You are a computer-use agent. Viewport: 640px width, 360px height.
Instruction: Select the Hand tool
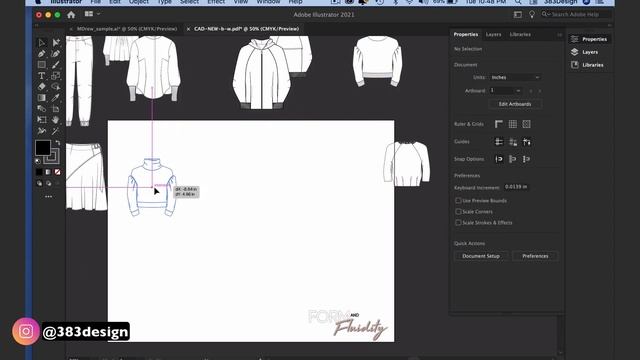(56, 120)
